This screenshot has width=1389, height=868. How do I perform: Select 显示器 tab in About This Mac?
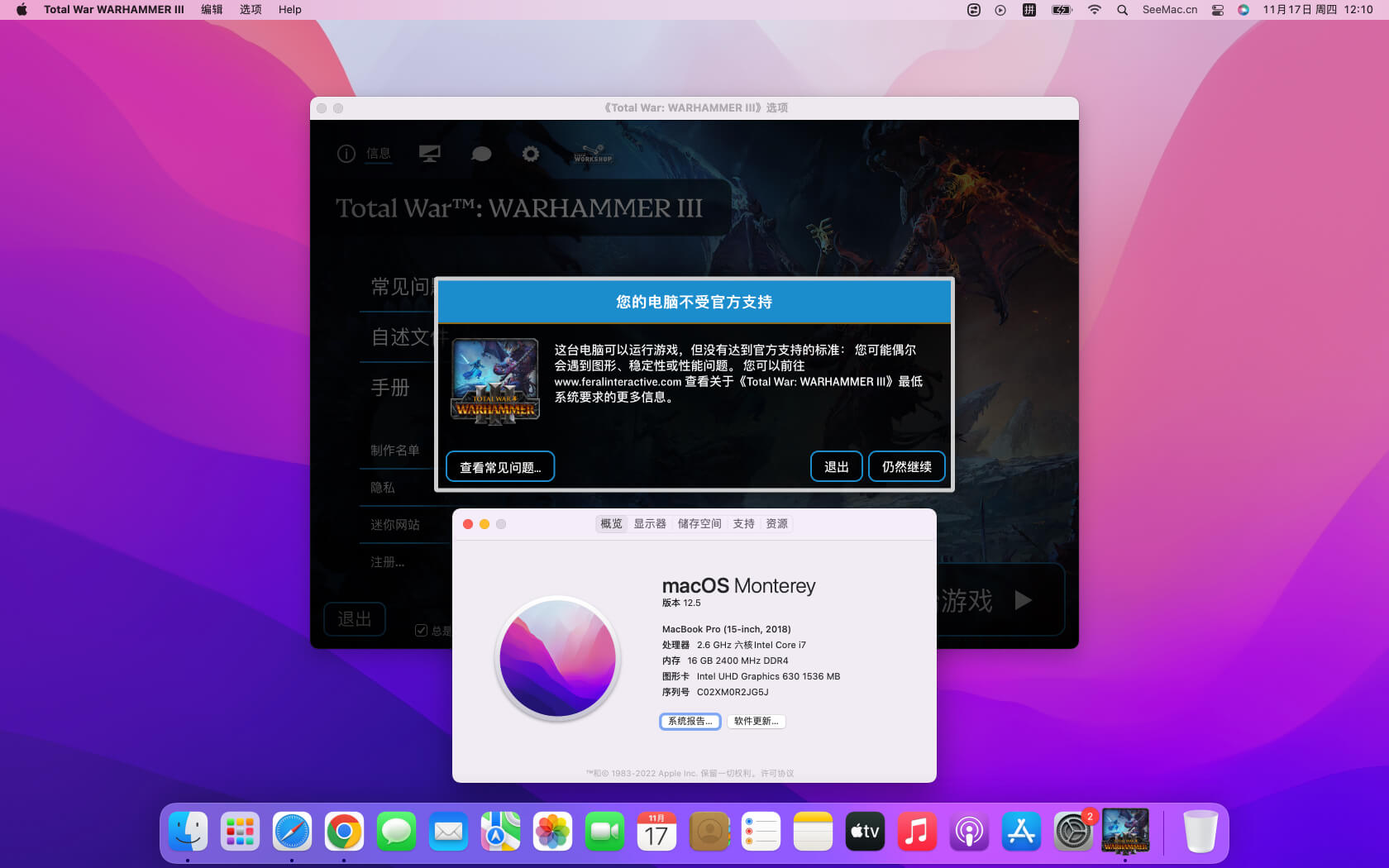coord(650,524)
